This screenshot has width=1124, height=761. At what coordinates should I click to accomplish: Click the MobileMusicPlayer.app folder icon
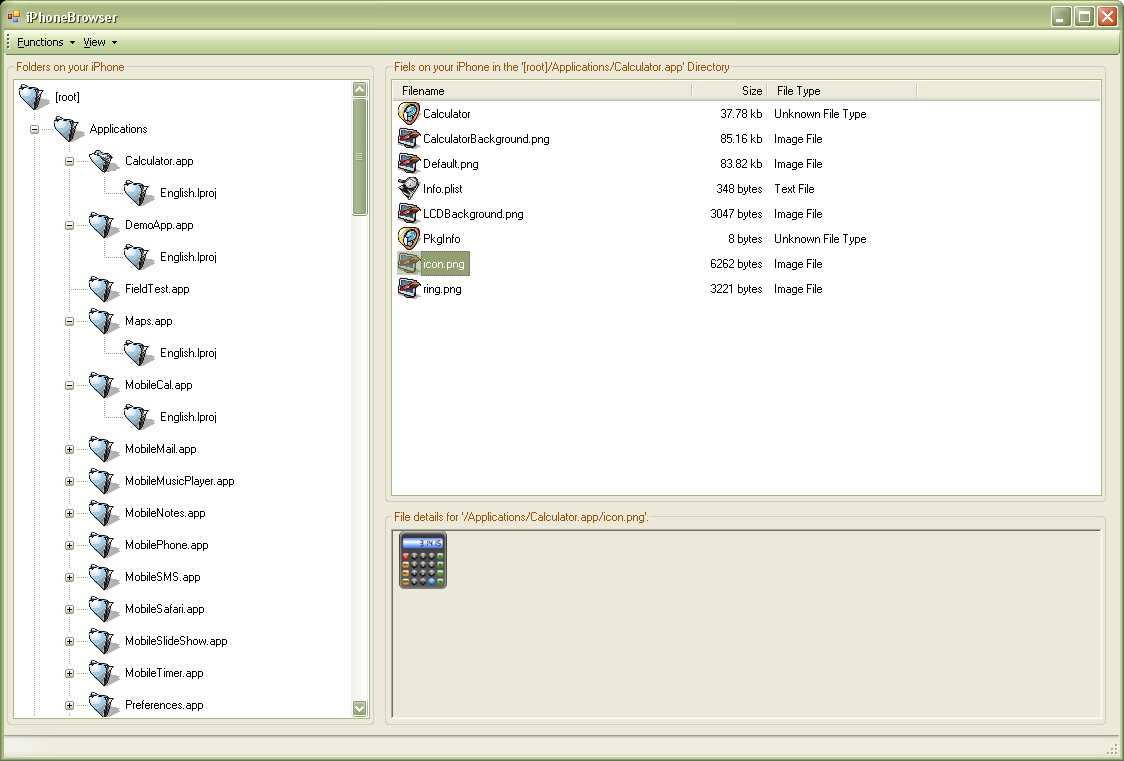[103, 481]
